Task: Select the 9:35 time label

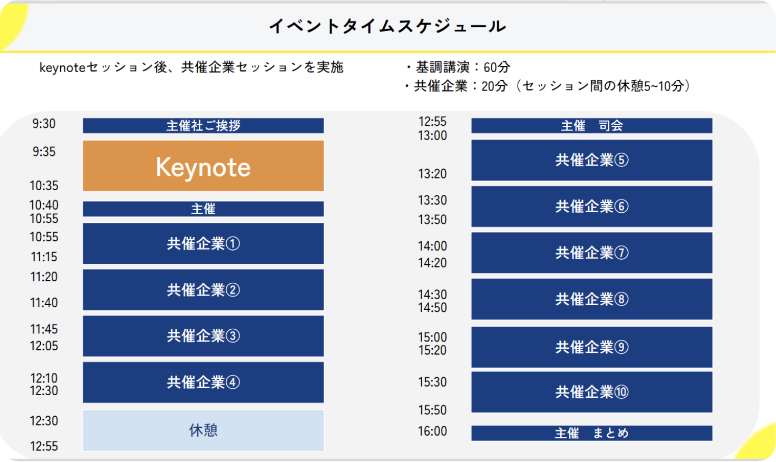Action: point(44,151)
